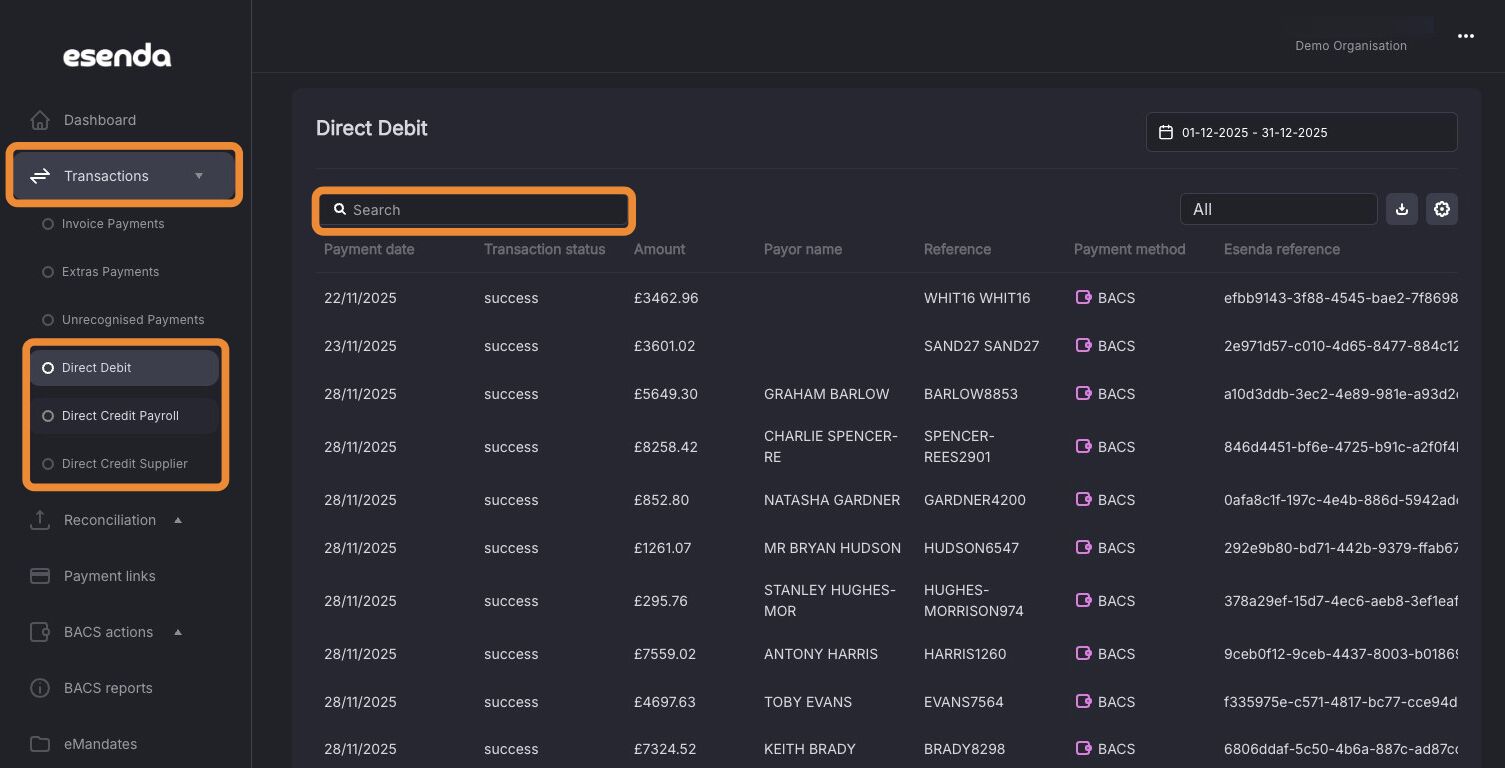Sort by the Amount column header

click(660, 249)
